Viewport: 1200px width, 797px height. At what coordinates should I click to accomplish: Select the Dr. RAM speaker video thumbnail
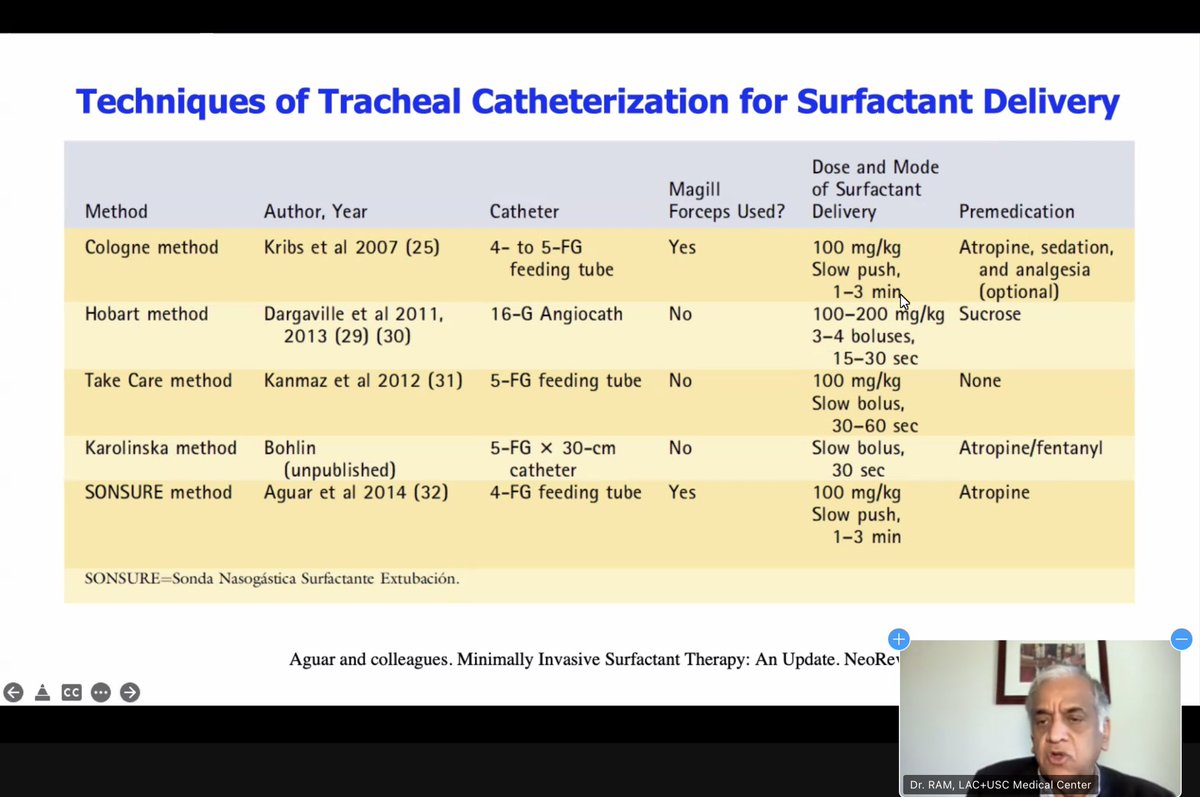(x=1040, y=718)
